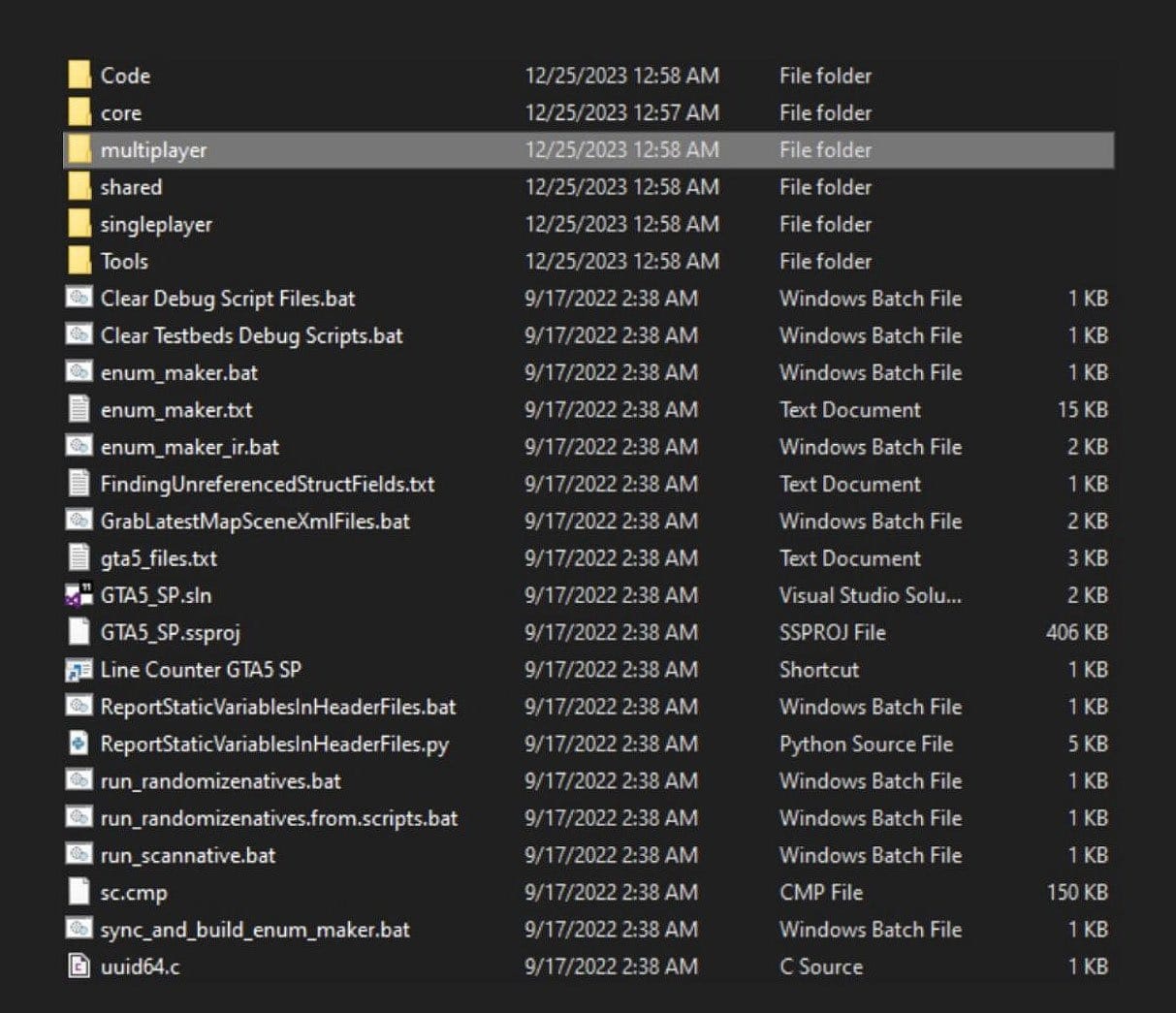The height and width of the screenshot is (1013, 1176).
Task: Click the text document icon for gta5_files.txt
Action: coord(81,558)
